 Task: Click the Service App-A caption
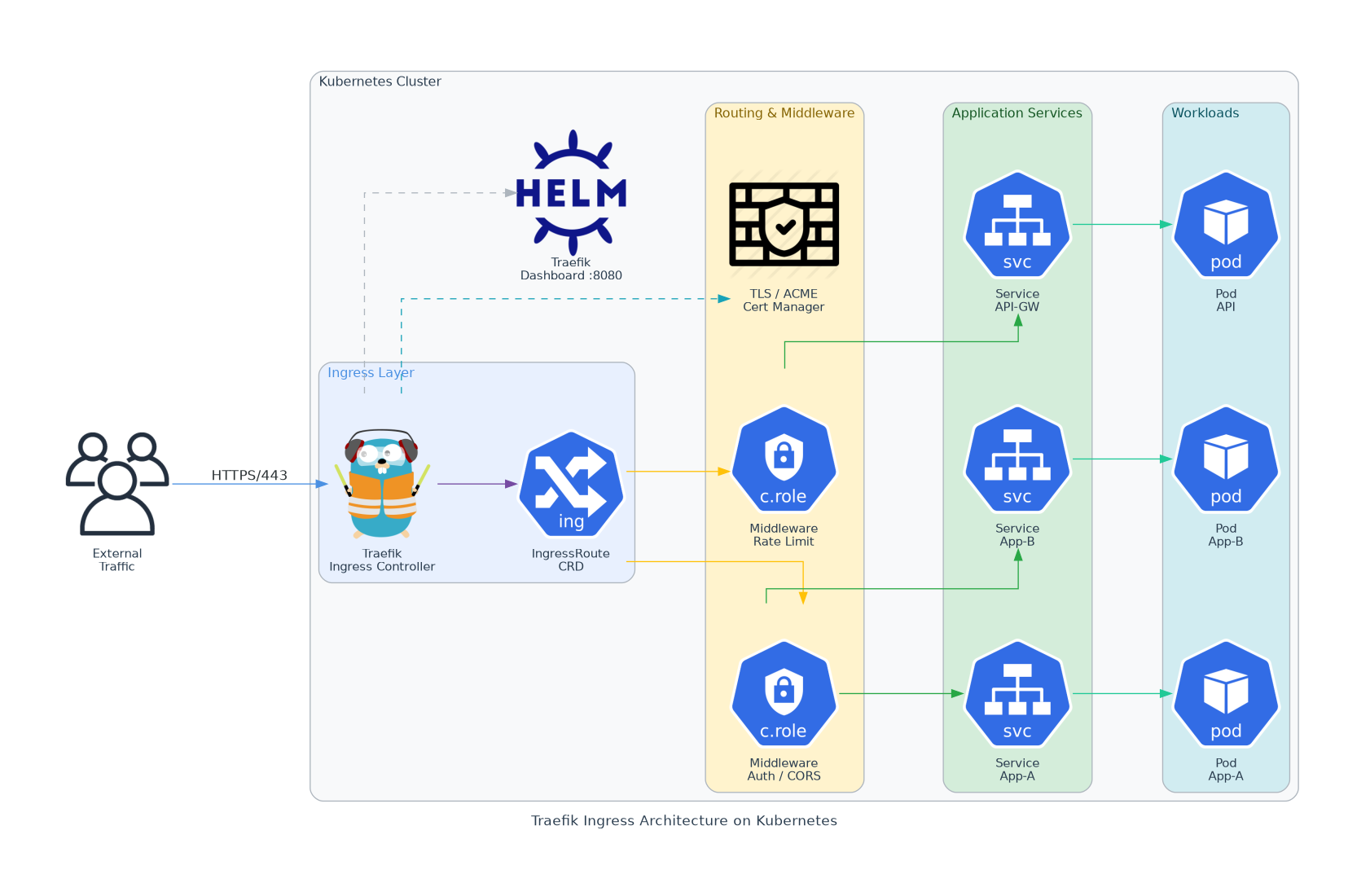tap(1017, 769)
